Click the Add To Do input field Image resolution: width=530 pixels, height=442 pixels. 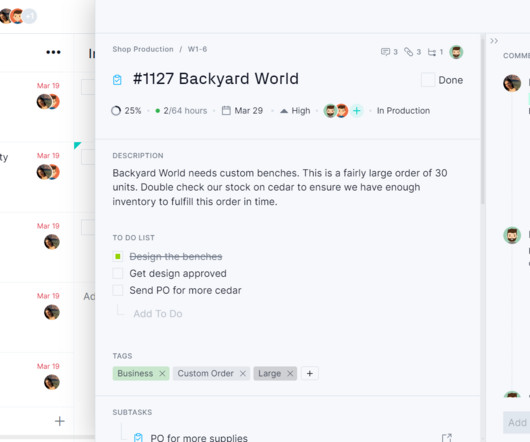click(158, 314)
